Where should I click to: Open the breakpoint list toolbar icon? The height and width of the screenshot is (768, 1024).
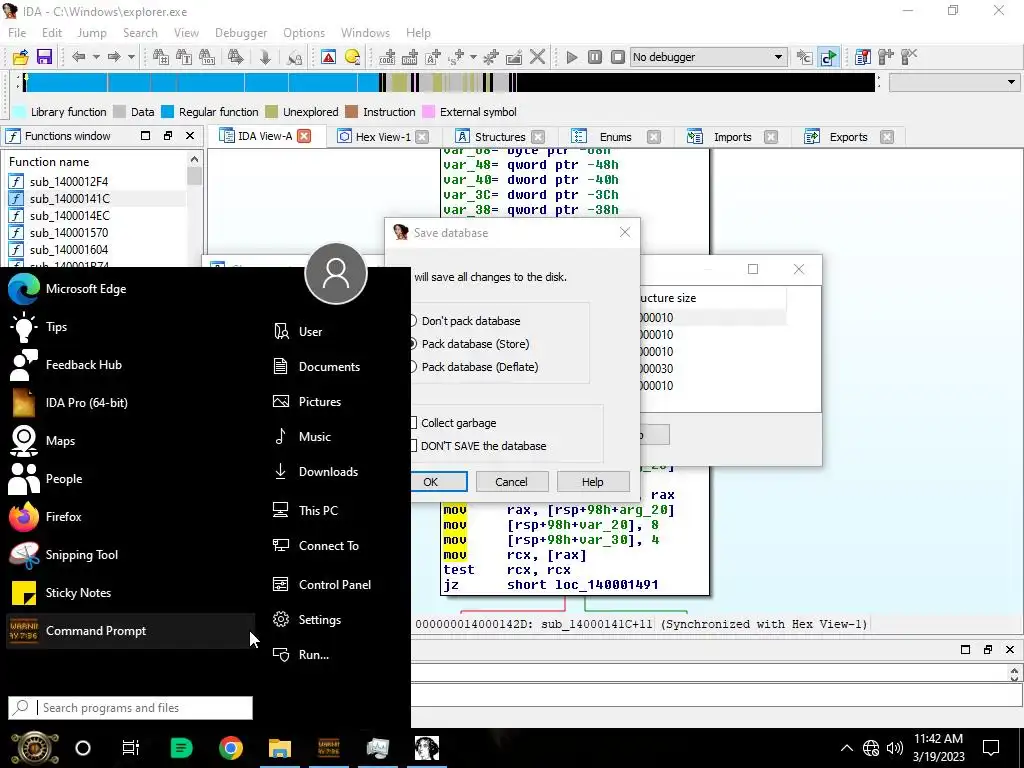point(863,57)
